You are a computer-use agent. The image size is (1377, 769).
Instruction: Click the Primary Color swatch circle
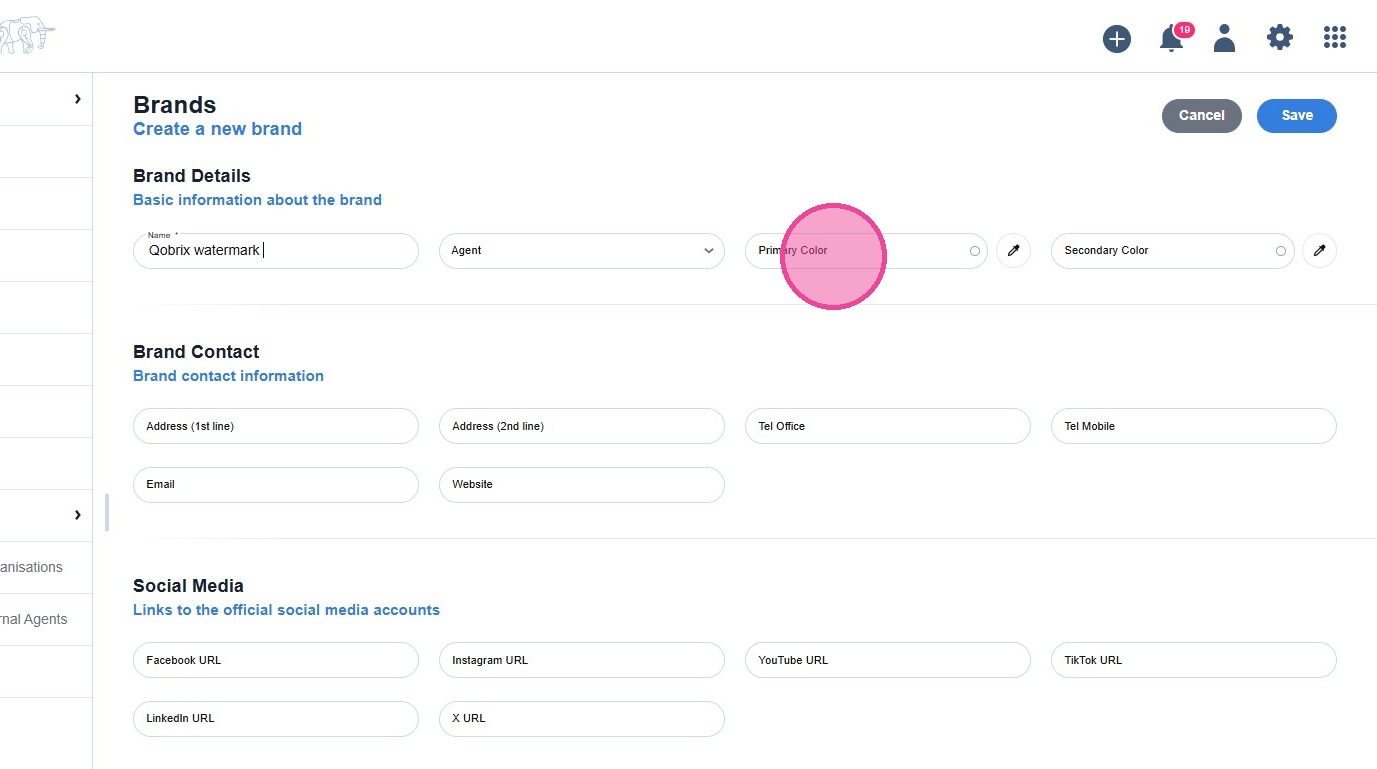975,251
